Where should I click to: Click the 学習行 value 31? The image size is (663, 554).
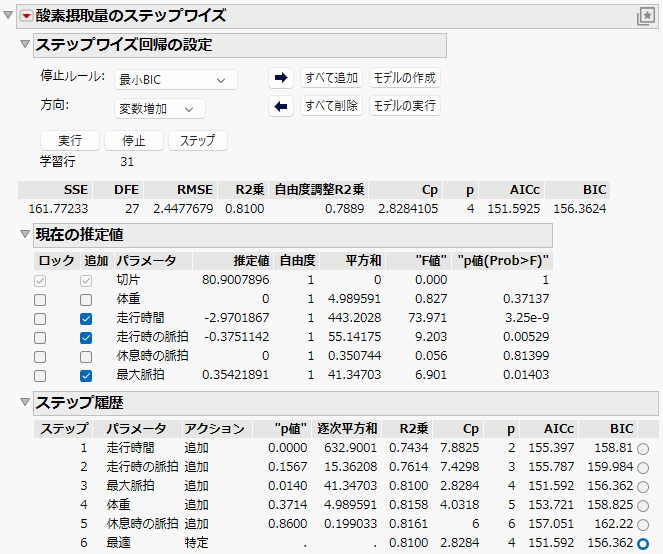click(x=127, y=162)
